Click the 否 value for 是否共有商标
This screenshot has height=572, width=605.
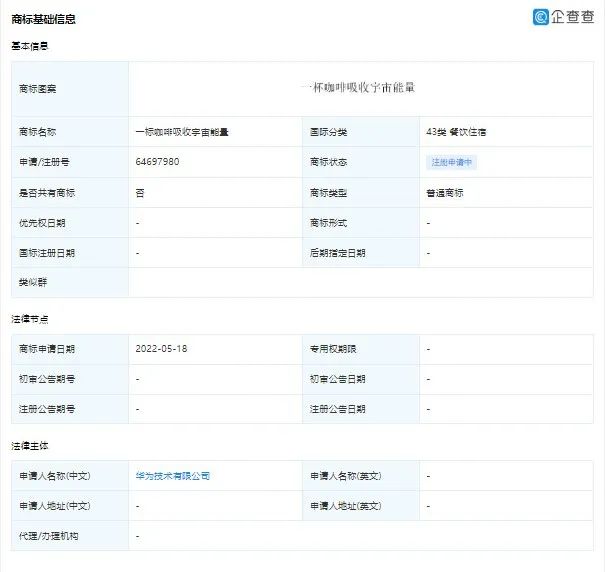point(140,192)
